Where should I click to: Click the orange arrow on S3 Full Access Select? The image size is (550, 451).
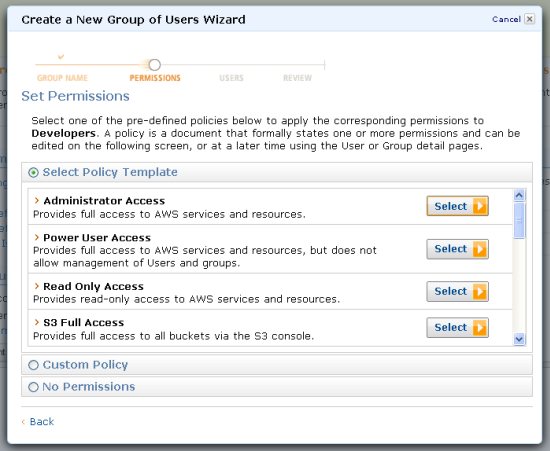click(480, 328)
